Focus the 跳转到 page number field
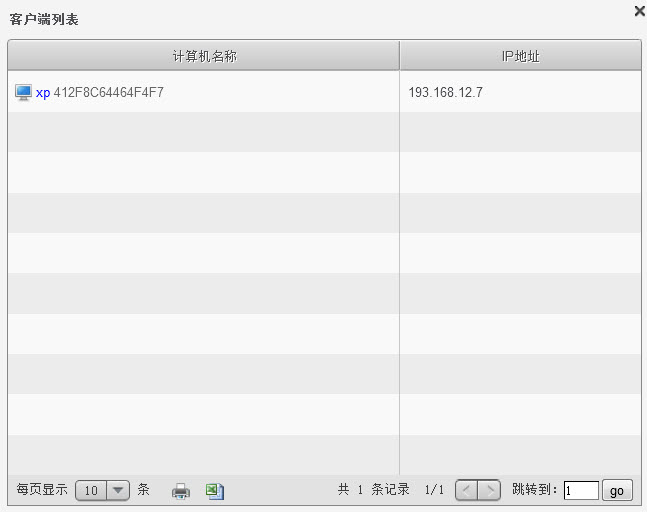The width and height of the screenshot is (647, 512). point(581,490)
